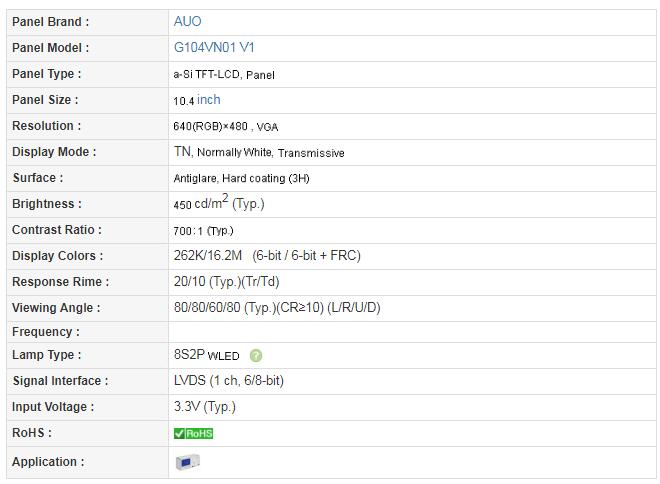Click the green help icon beside WLED
Viewport: 660px width, 484px height.
pyautogui.click(x=255, y=356)
